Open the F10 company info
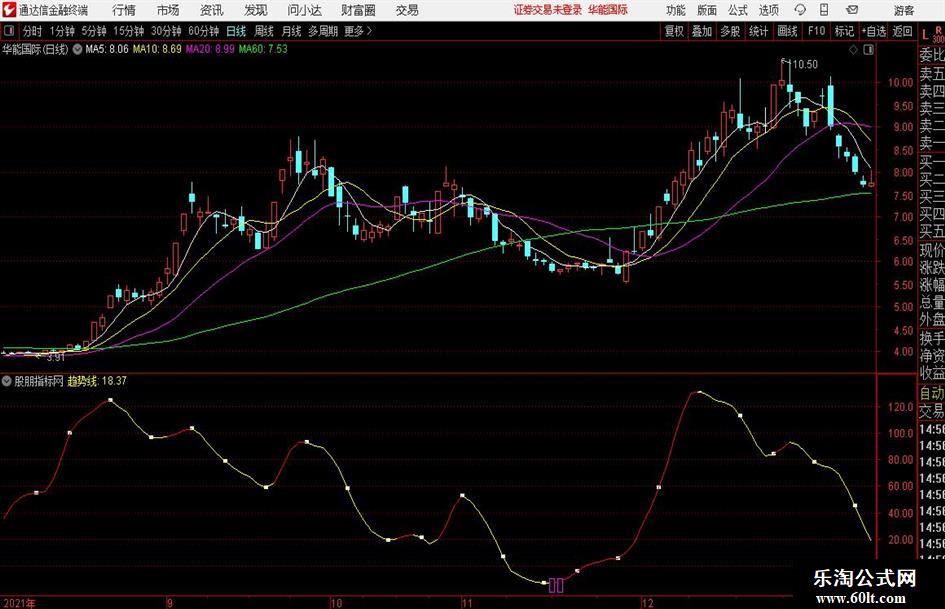Viewport: 945px width, 609px height. coord(816,31)
